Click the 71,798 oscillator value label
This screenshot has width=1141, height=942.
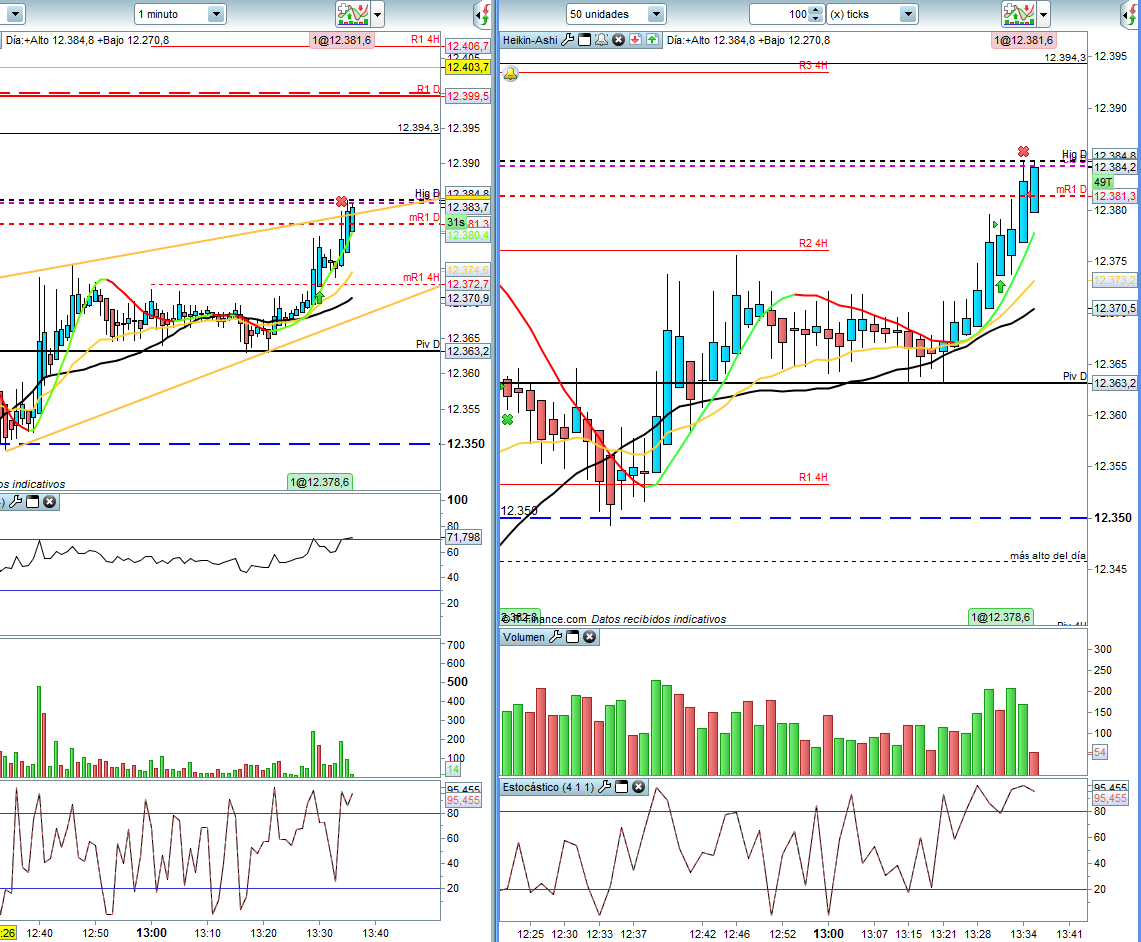click(x=464, y=538)
